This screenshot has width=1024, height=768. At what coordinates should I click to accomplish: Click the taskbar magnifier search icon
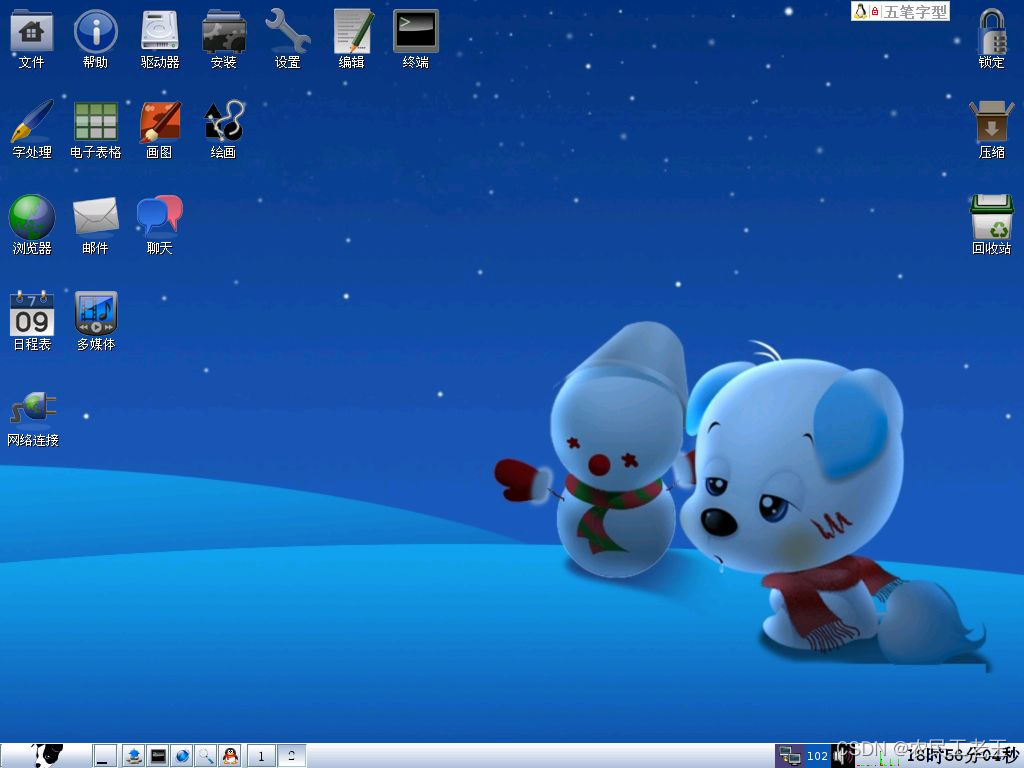206,756
